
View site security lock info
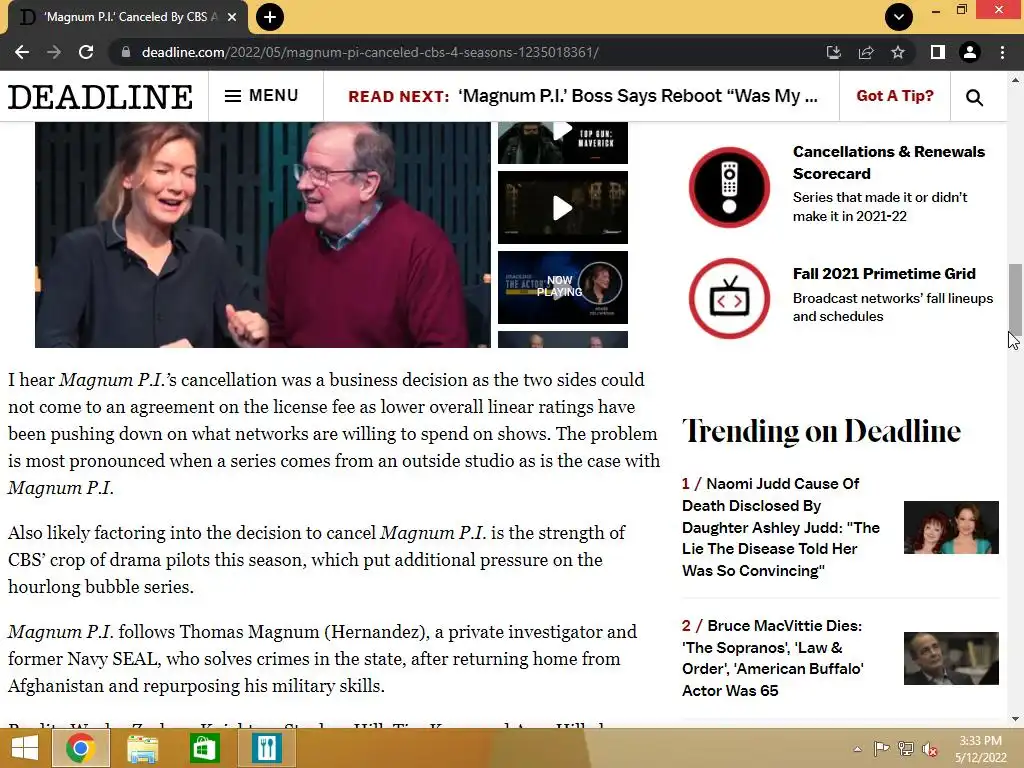tap(126, 52)
